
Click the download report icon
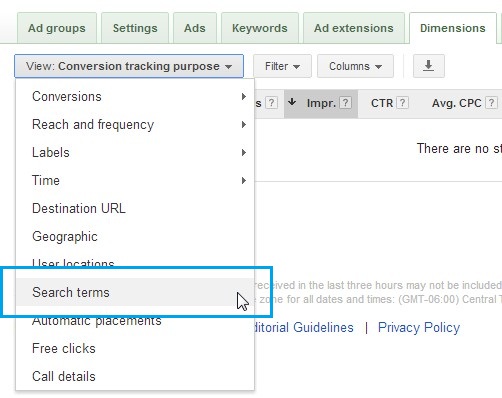429,66
